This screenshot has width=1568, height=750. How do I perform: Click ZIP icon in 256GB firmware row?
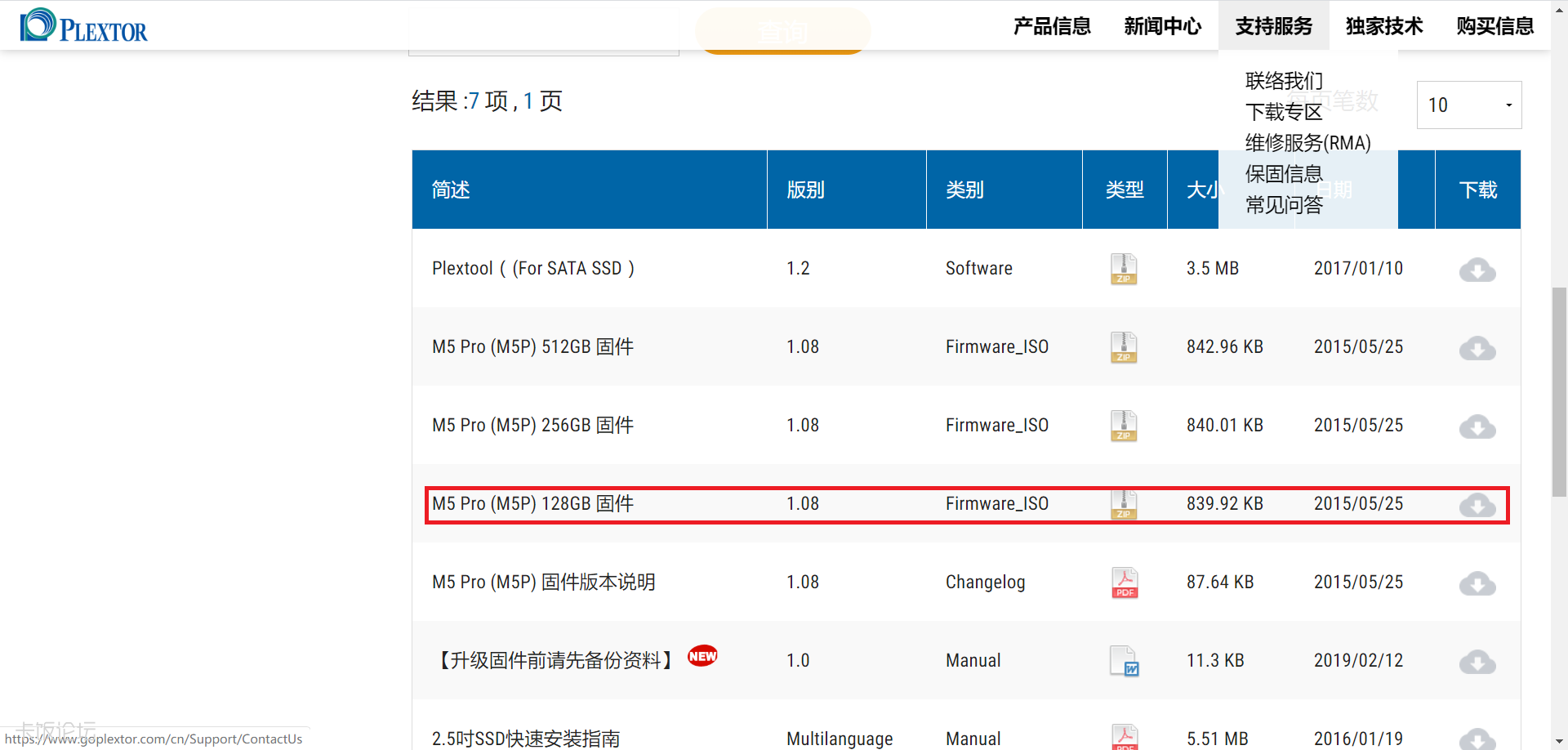1124,426
